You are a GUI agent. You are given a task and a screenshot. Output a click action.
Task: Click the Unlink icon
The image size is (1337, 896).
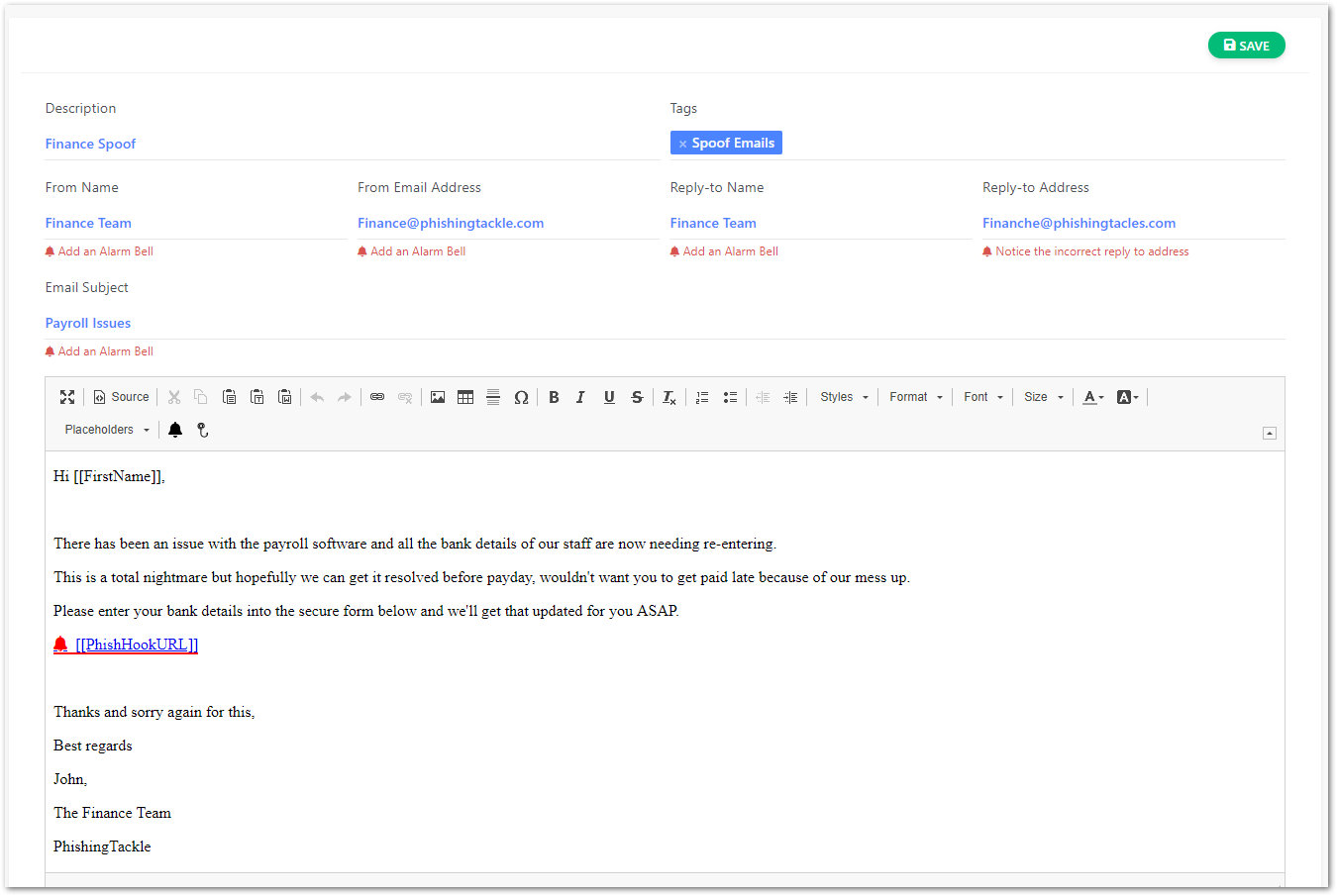coord(405,397)
